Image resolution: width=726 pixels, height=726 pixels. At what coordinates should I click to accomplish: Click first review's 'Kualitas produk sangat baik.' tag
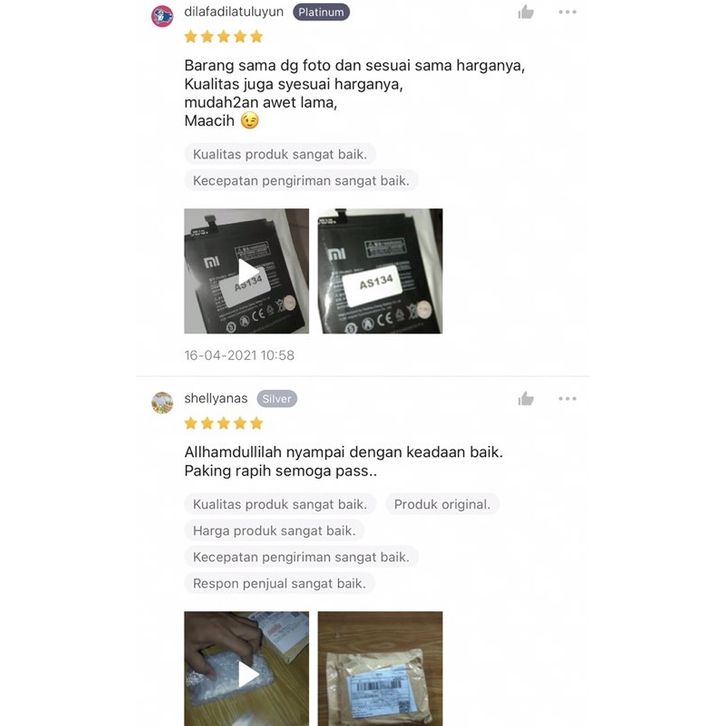point(280,154)
